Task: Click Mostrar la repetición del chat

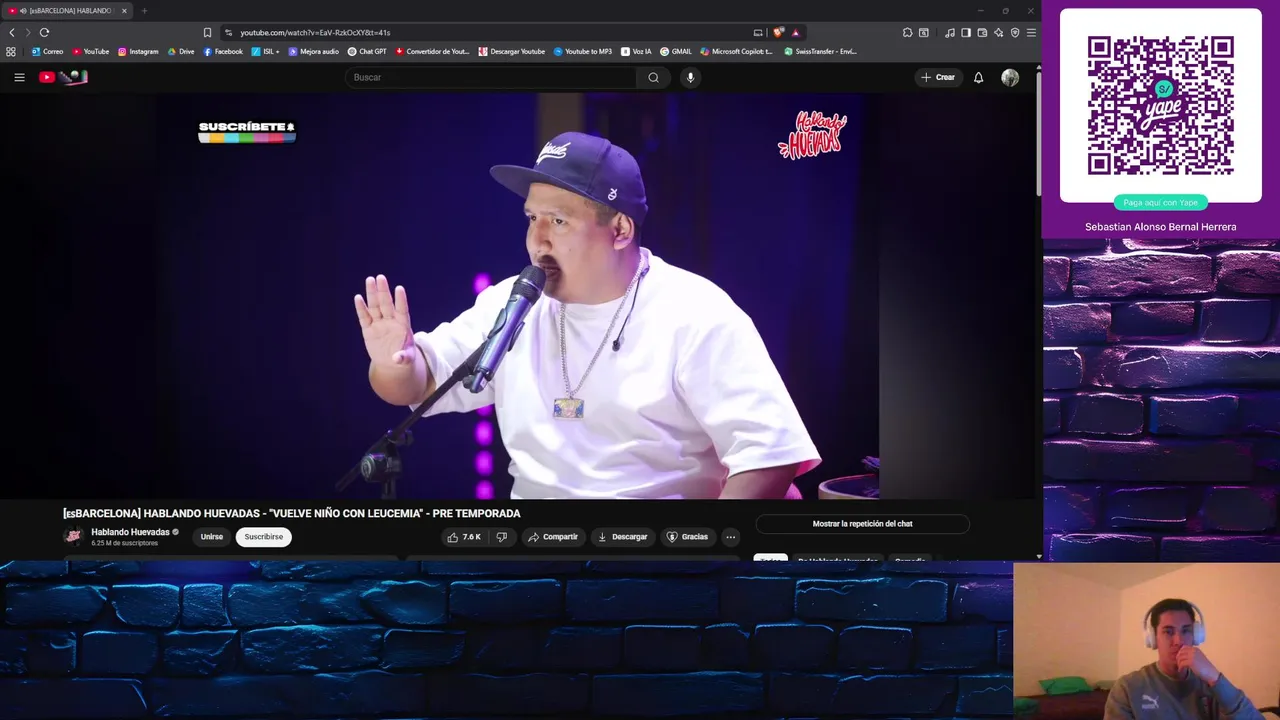Action: pyautogui.click(x=862, y=524)
